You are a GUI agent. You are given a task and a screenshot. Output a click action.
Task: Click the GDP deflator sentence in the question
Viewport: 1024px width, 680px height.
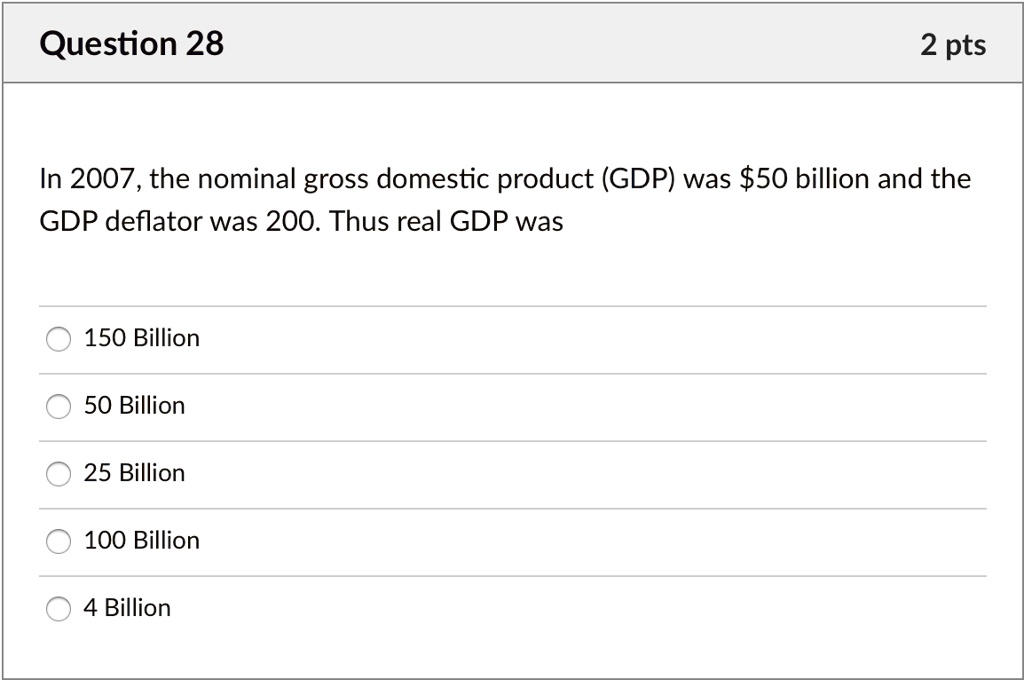coord(300,221)
